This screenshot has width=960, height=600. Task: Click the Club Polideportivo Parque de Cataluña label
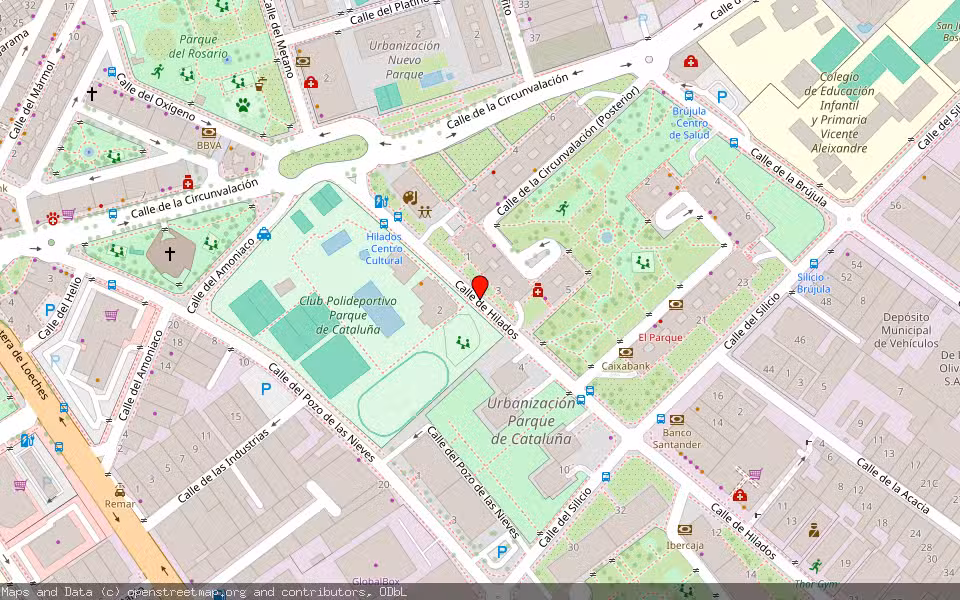point(347,314)
